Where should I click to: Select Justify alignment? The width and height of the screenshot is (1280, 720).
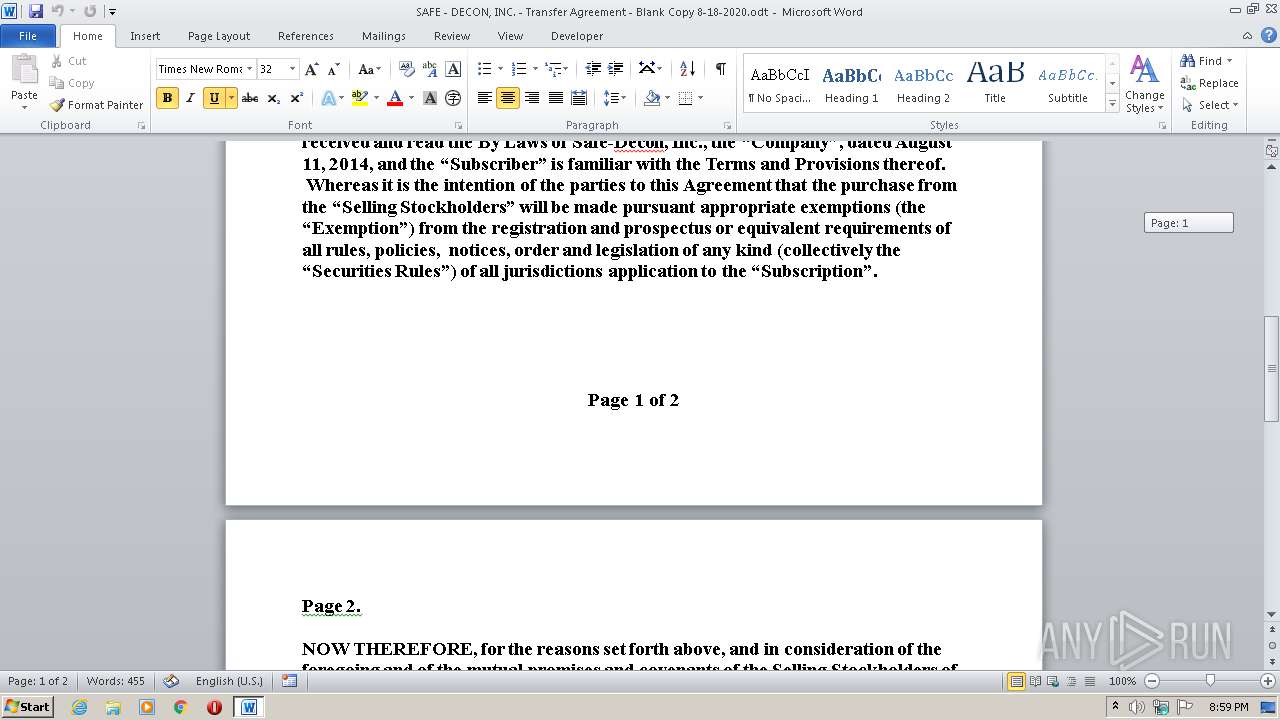click(555, 98)
